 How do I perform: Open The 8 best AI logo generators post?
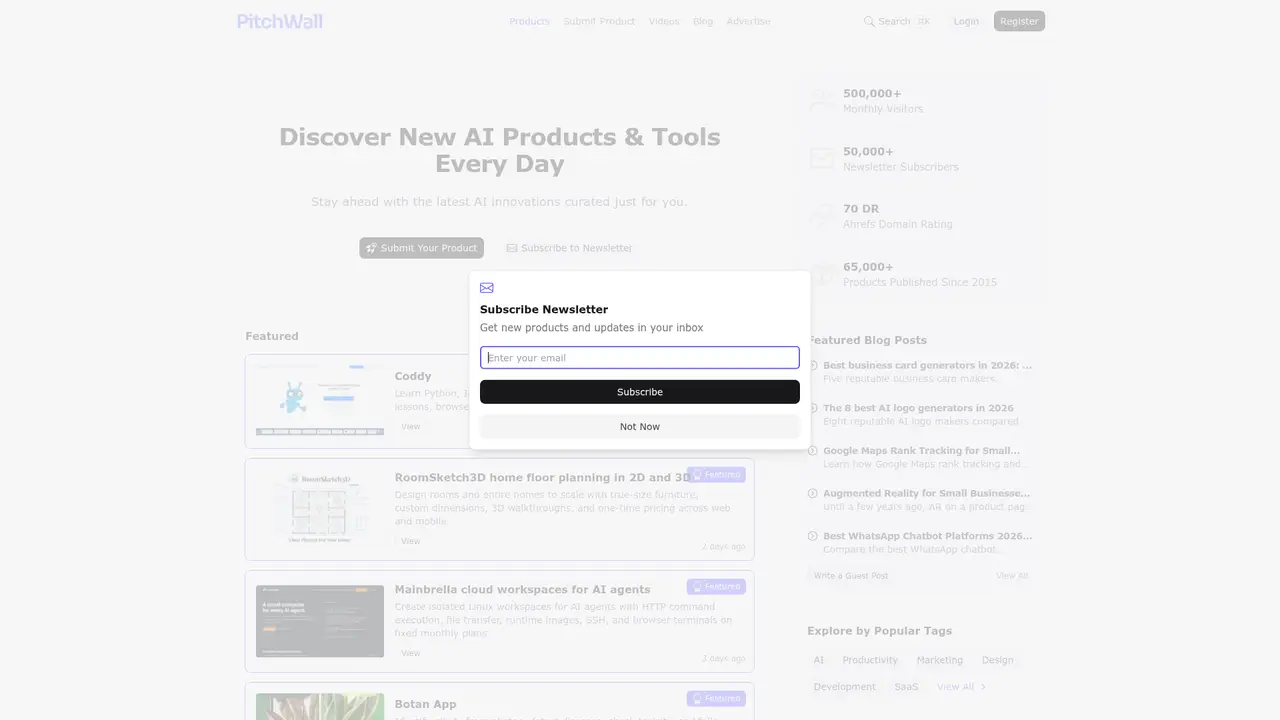918,408
